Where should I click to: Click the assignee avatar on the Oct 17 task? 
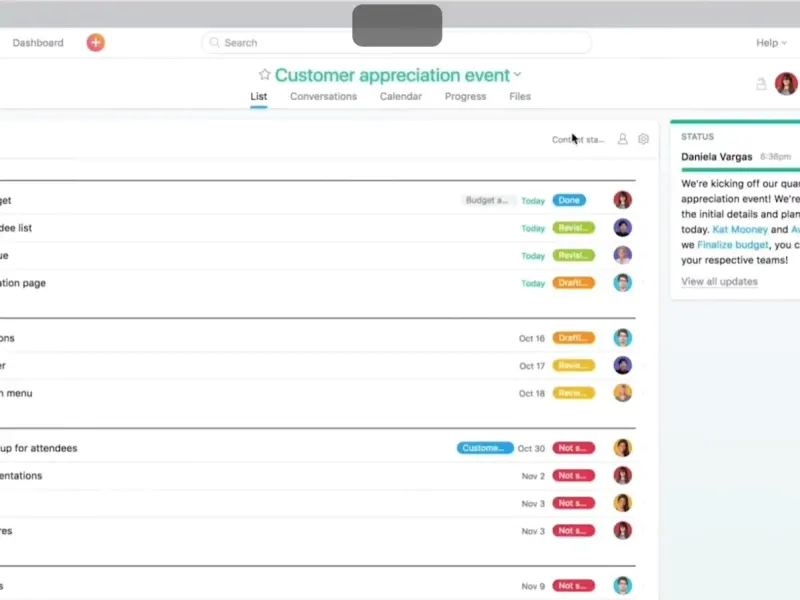(623, 366)
